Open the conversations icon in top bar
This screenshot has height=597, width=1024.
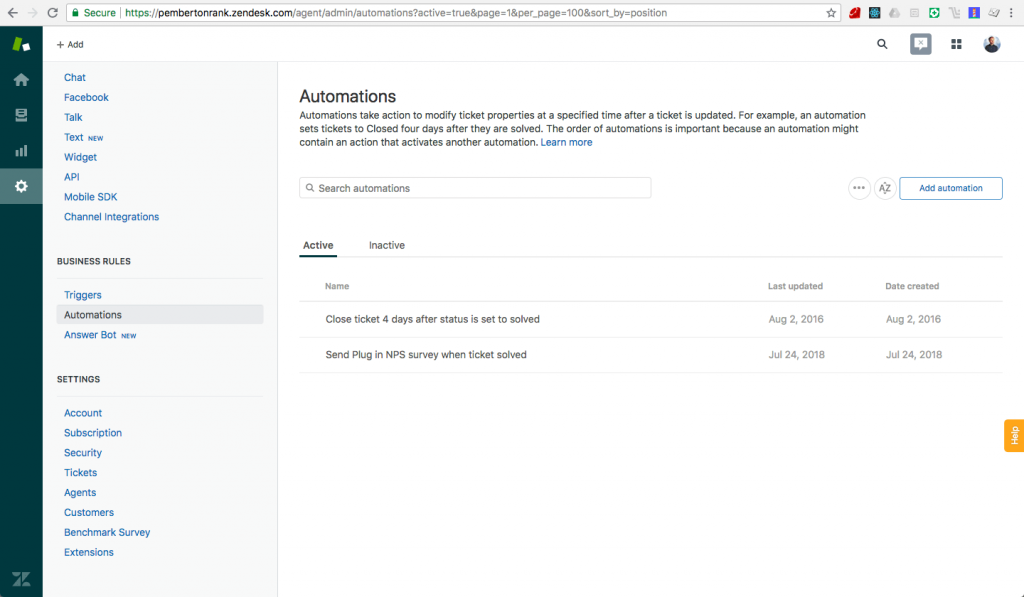(x=920, y=44)
